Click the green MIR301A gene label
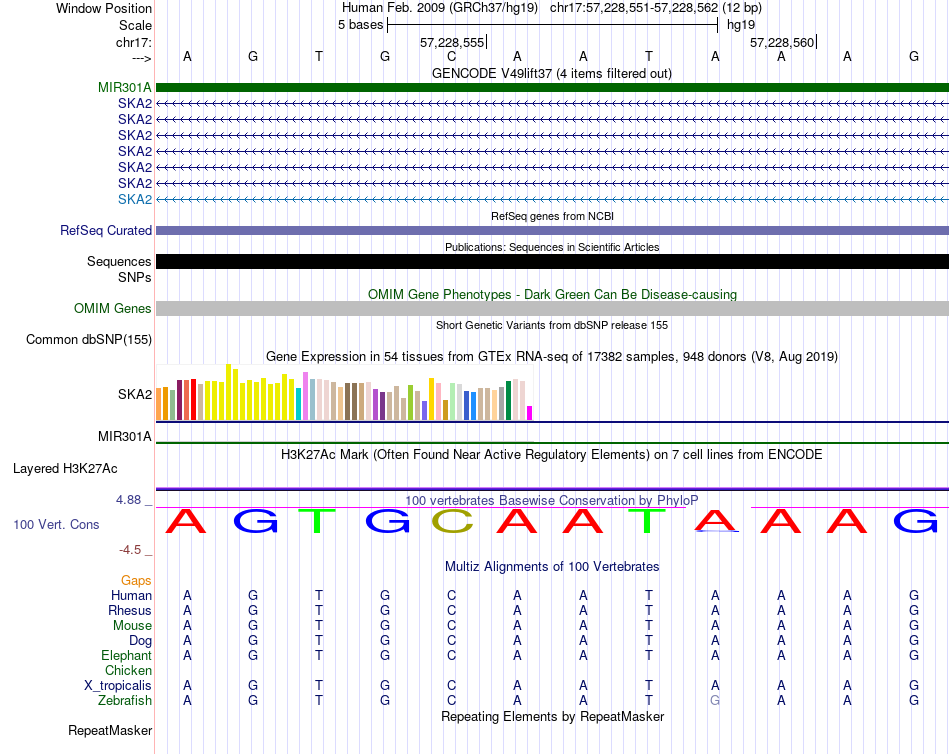Viewport: 950px width, 754px height. 124,87
